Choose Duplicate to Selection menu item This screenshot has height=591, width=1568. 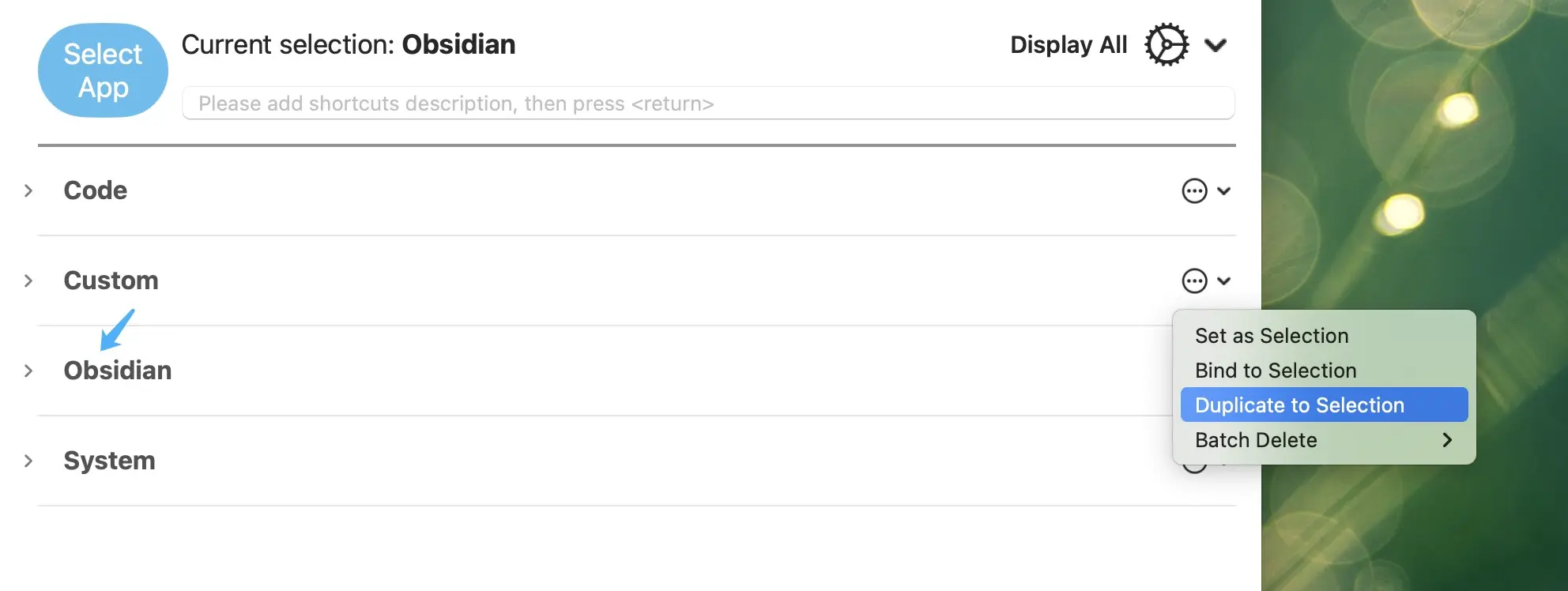1299,405
